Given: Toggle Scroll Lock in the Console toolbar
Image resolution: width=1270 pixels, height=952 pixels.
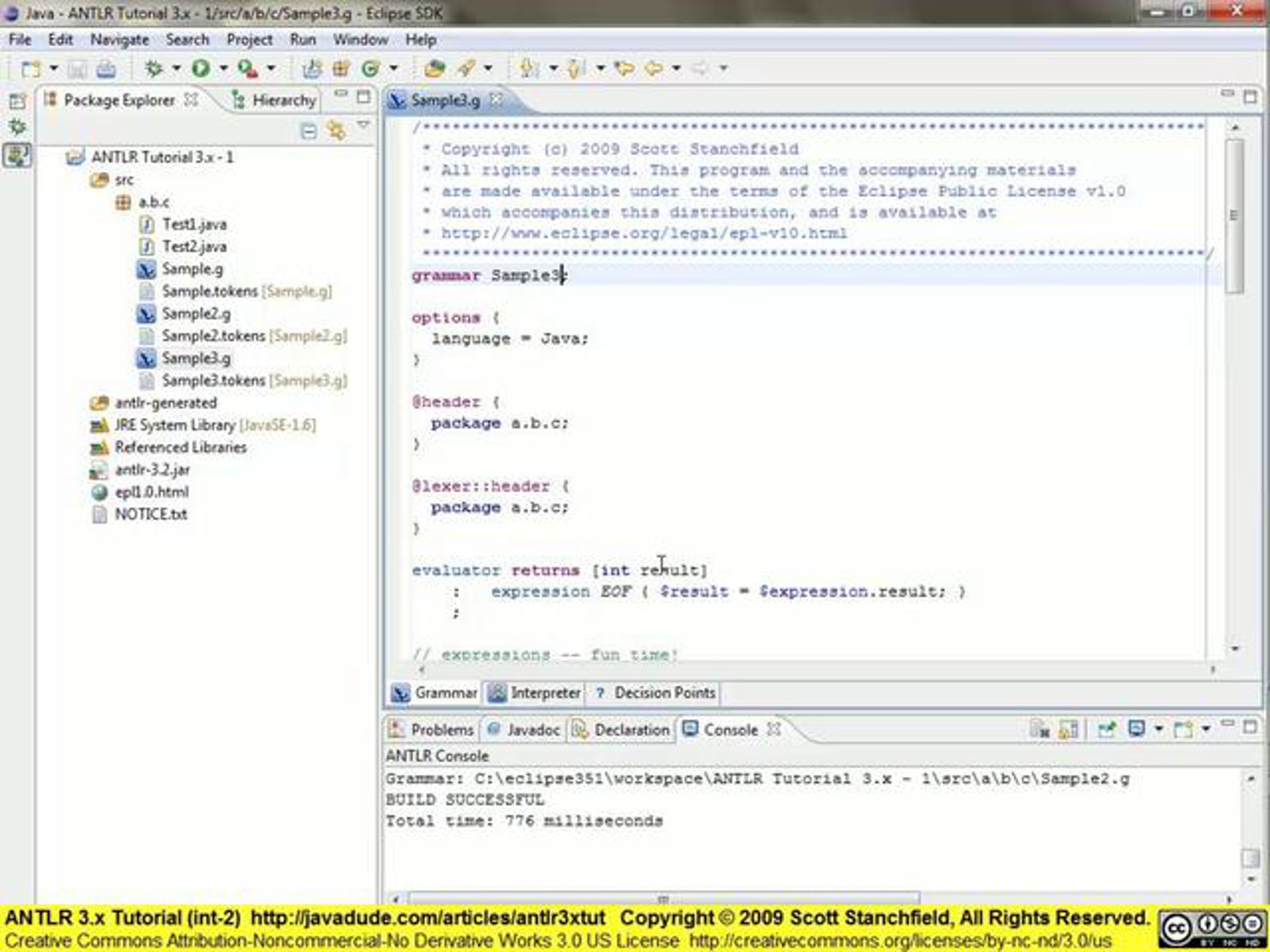Looking at the screenshot, I should 1068,729.
